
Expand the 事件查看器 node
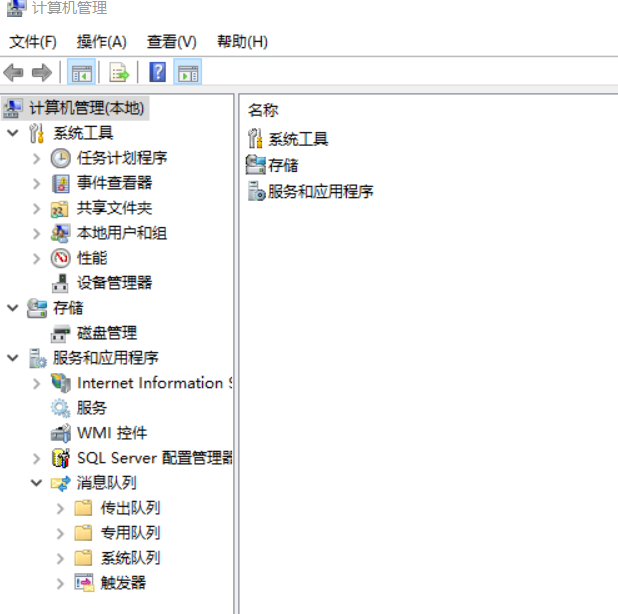pyautogui.click(x=37, y=183)
